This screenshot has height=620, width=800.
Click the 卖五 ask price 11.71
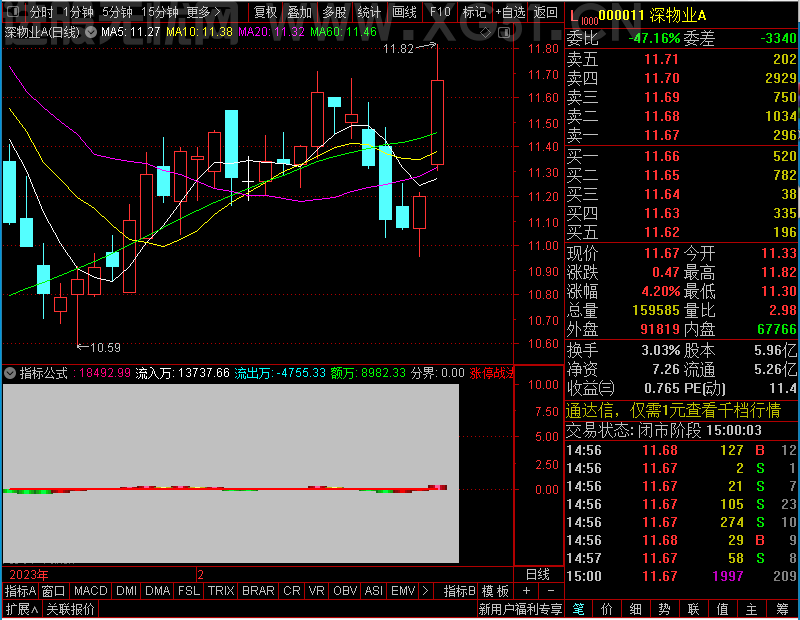pos(662,59)
